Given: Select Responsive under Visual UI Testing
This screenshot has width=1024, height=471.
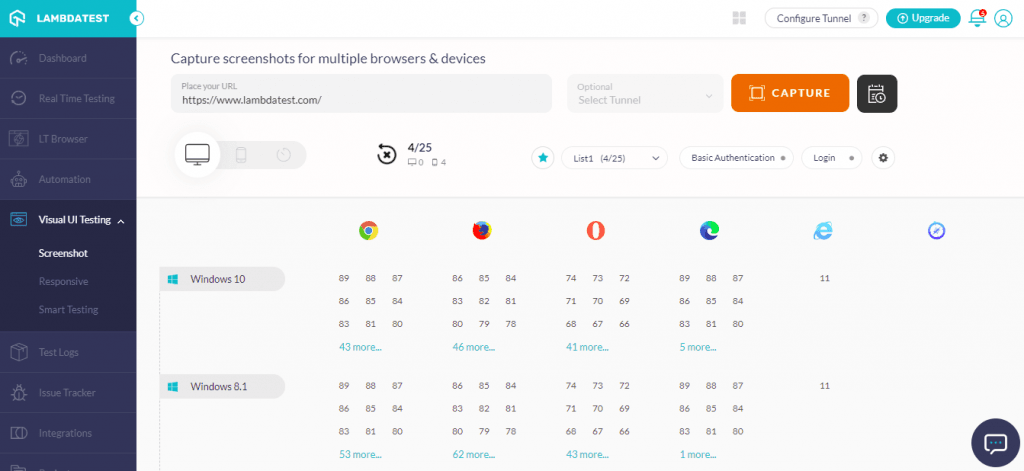Looking at the screenshot, I should coord(63,282).
